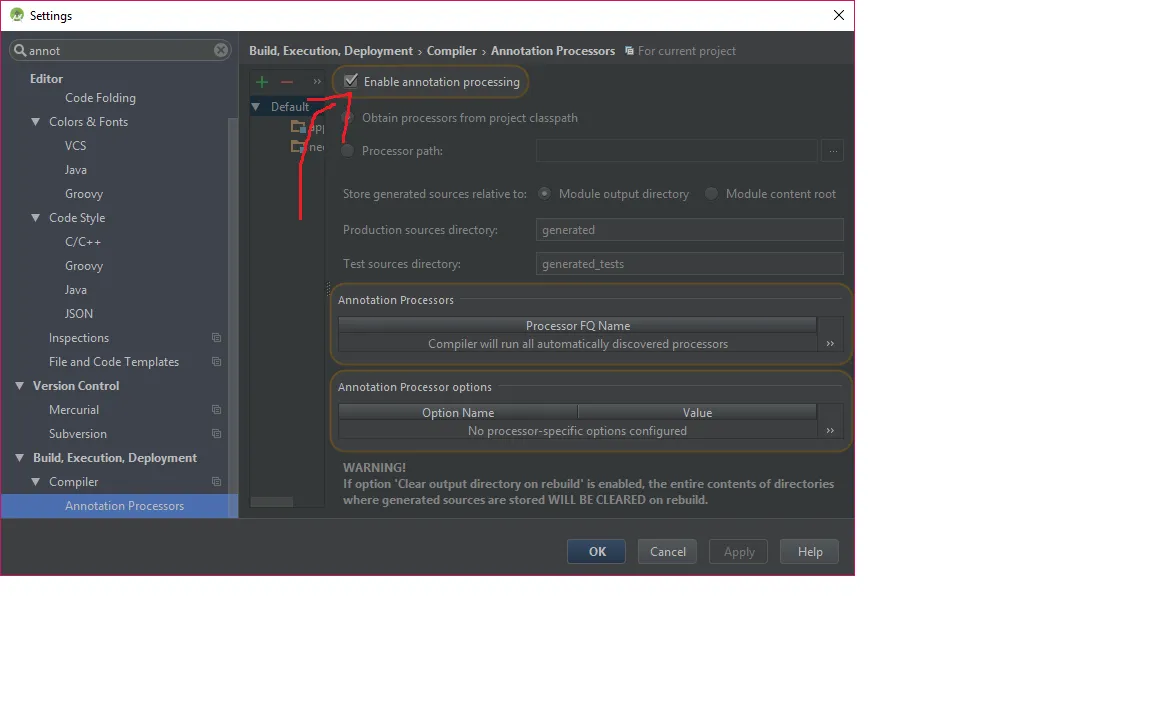Click the profile list horizontal scrollbar

(x=272, y=502)
